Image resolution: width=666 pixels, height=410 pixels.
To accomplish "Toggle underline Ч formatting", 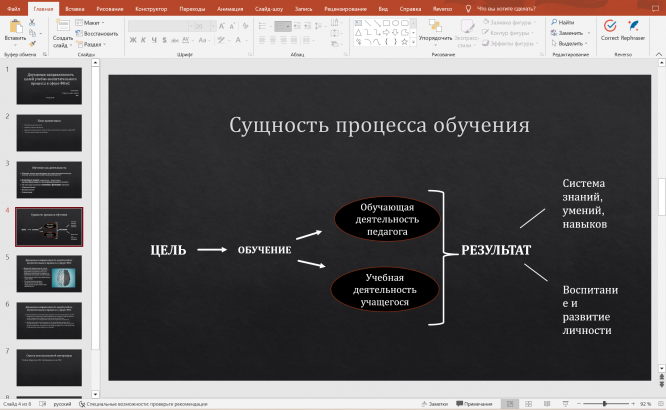I will click(154, 40).
